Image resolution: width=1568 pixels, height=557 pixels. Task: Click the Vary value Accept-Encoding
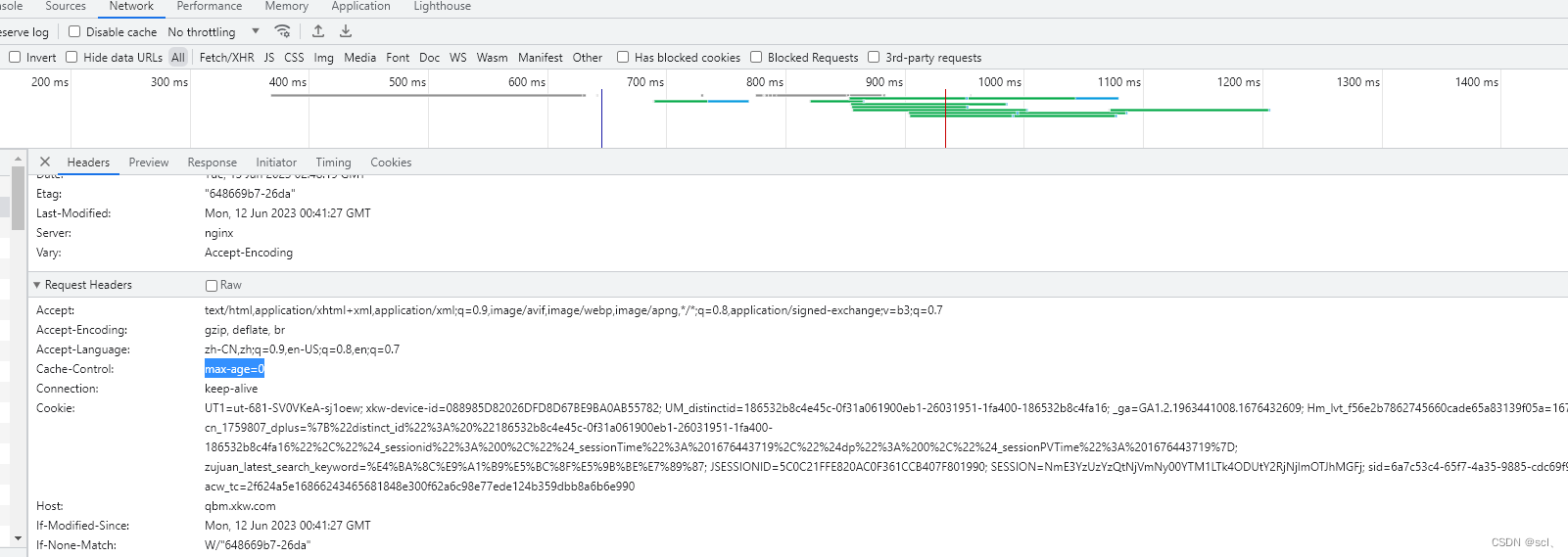pyautogui.click(x=249, y=253)
